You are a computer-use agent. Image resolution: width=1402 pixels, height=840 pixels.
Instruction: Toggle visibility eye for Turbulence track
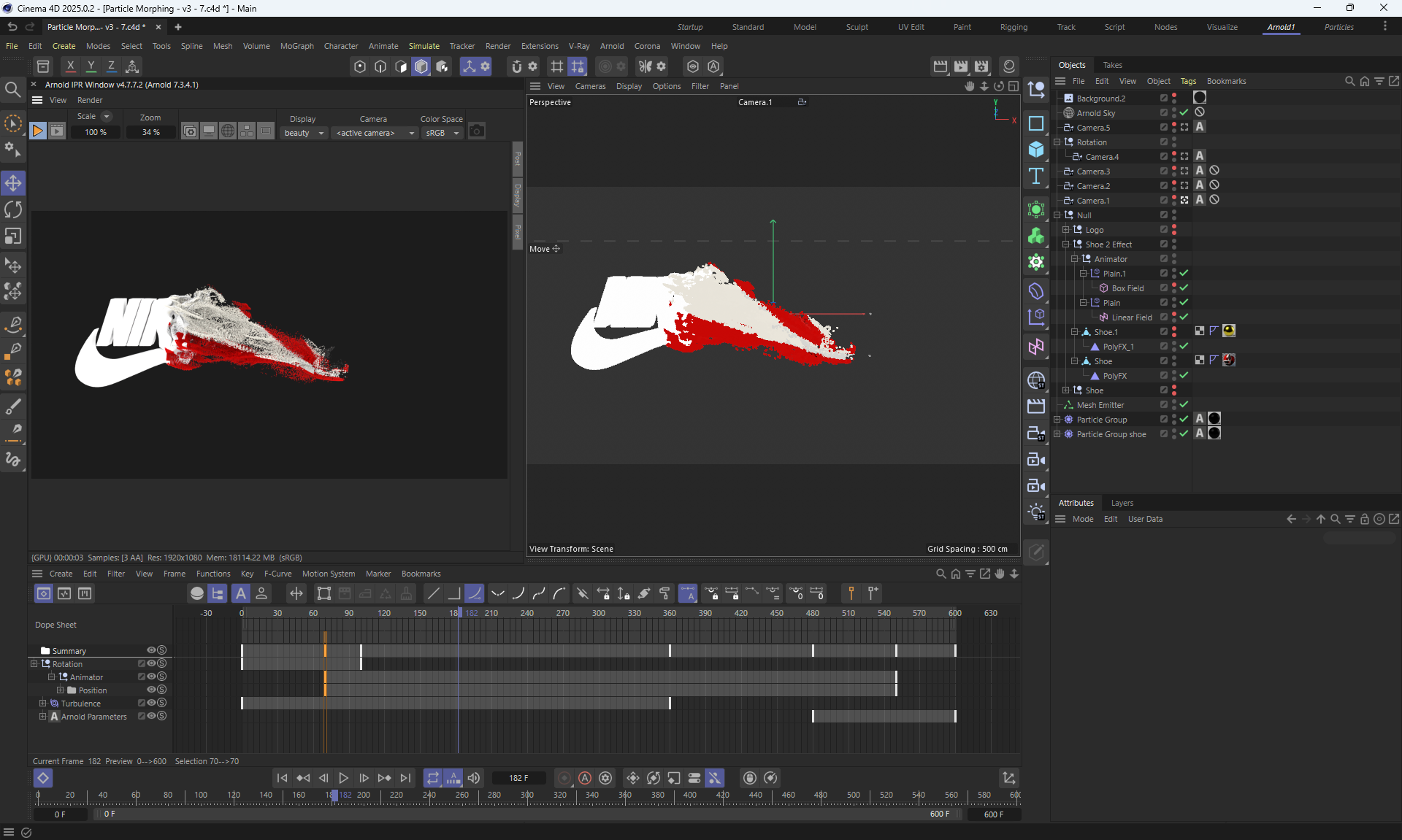(x=151, y=704)
